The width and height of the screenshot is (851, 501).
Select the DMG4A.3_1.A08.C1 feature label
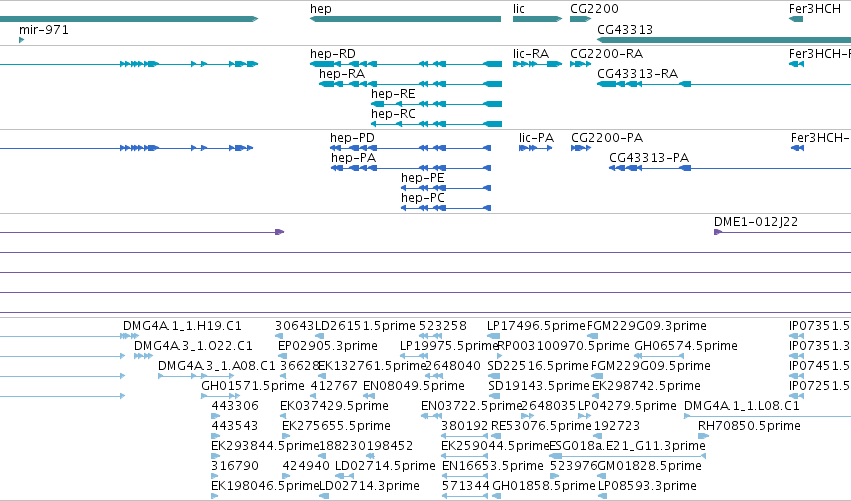pos(217,366)
